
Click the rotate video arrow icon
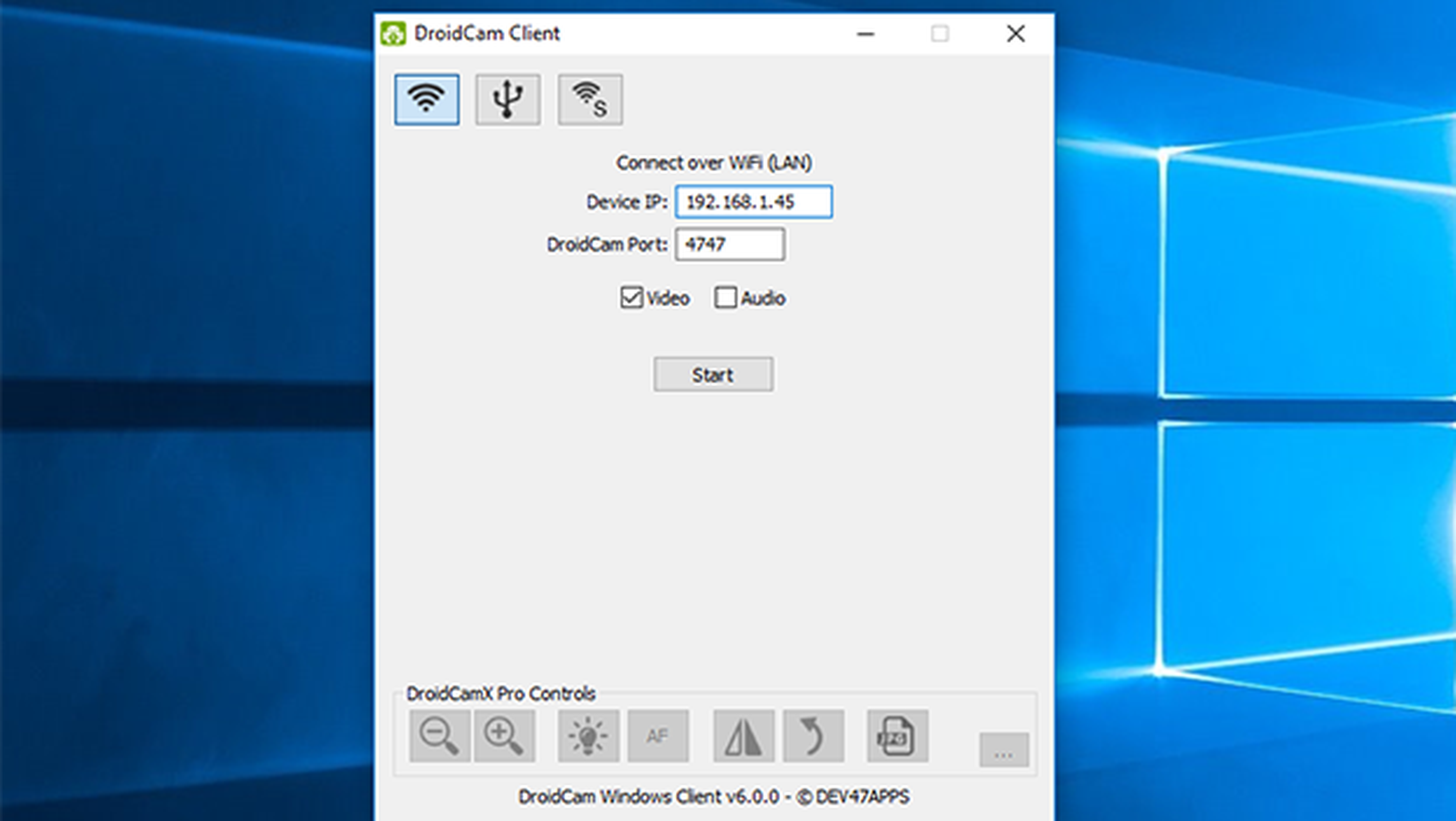(813, 736)
